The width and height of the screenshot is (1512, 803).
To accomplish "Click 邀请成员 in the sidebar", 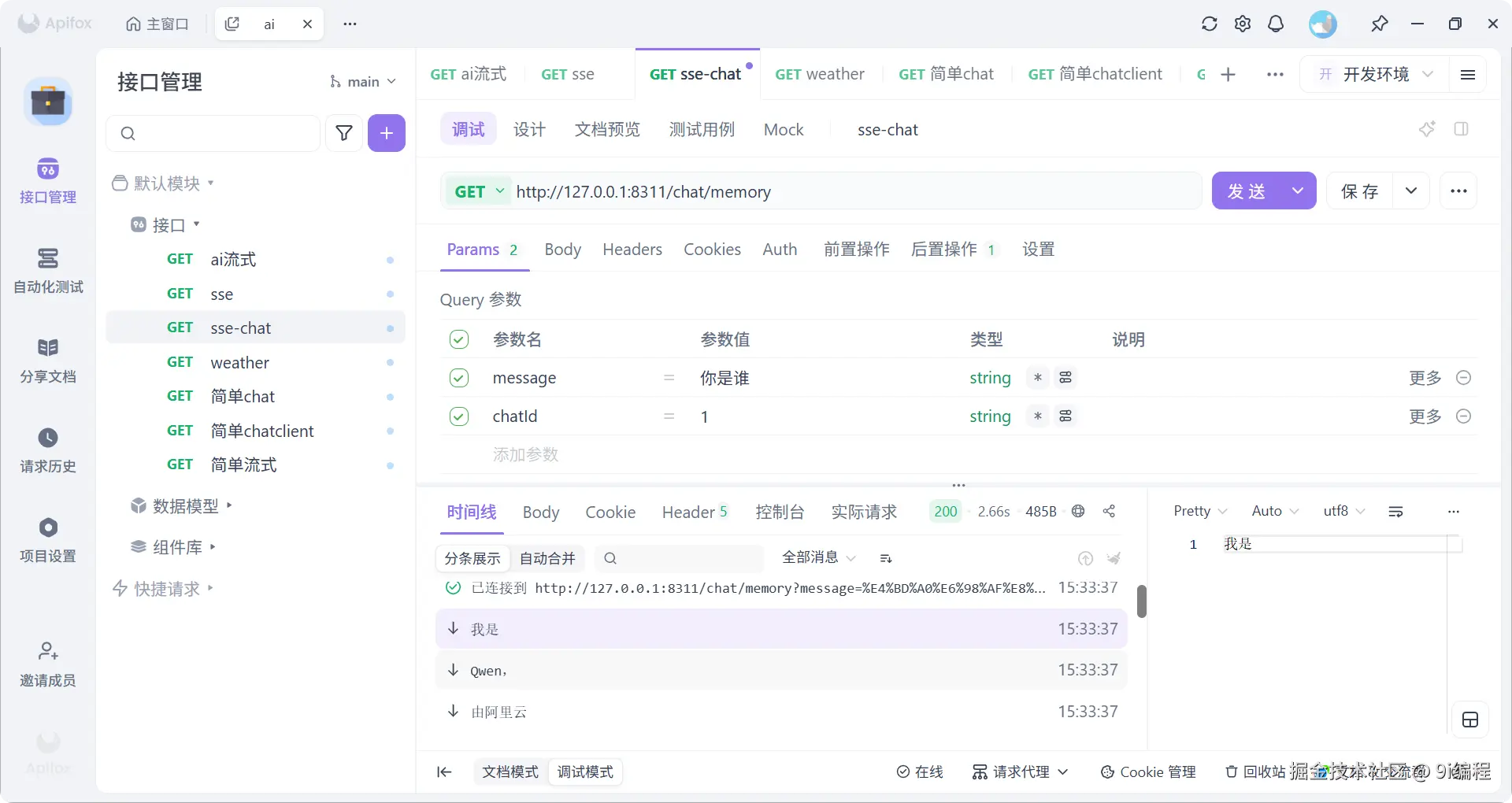I will [47, 664].
